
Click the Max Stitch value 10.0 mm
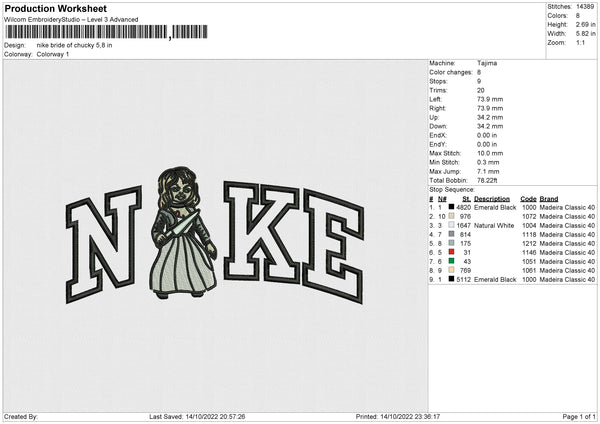coord(490,153)
